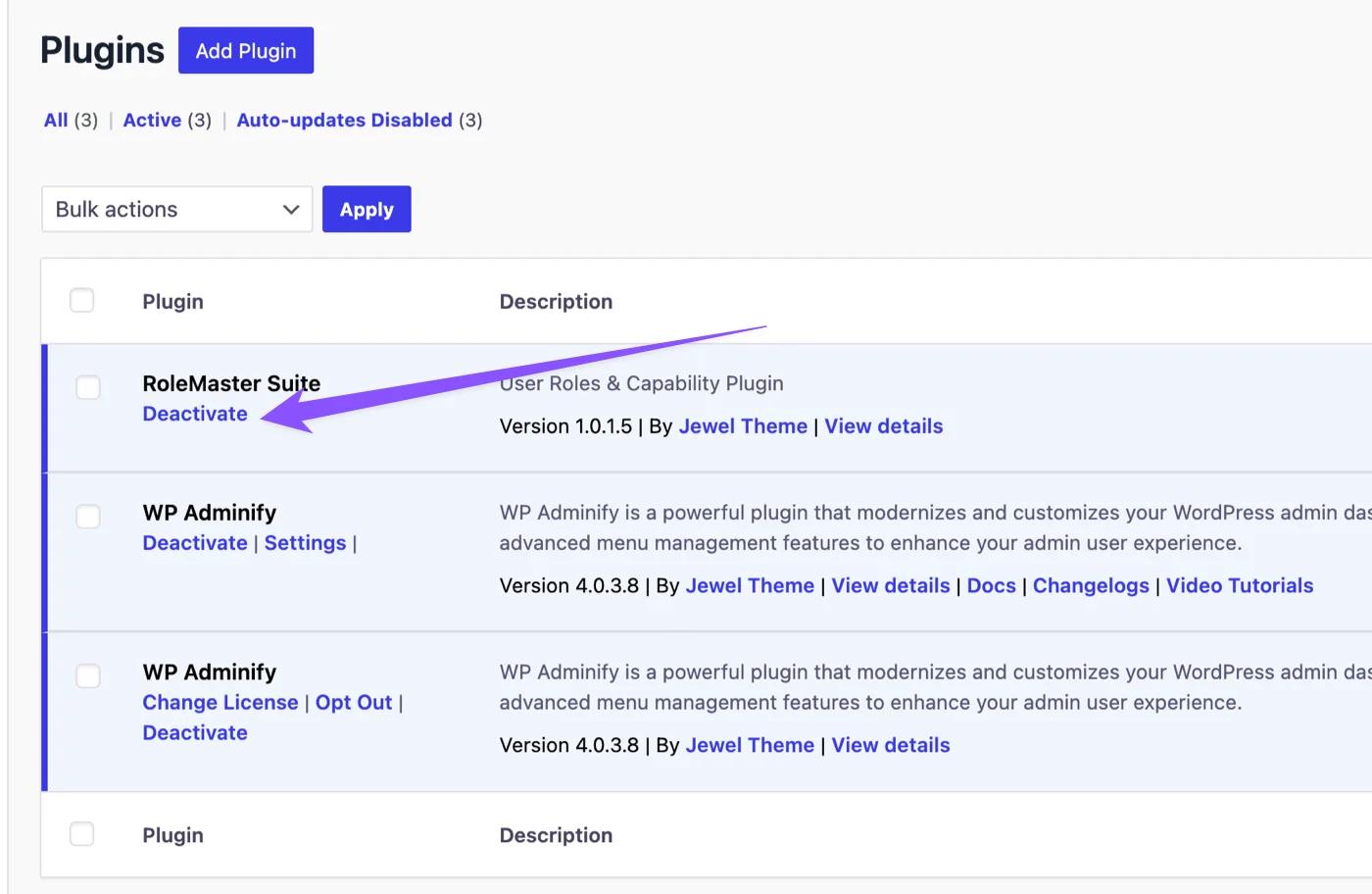Image resolution: width=1372 pixels, height=894 pixels.
Task: Open the Changelogs link
Action: click(1091, 586)
